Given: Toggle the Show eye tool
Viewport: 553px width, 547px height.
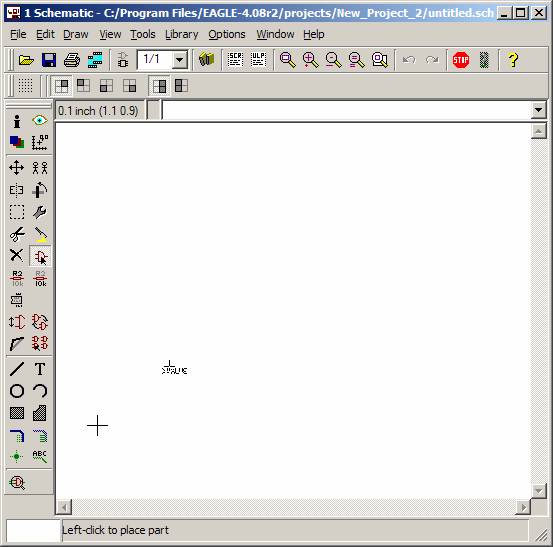Looking at the screenshot, I should click(40, 121).
